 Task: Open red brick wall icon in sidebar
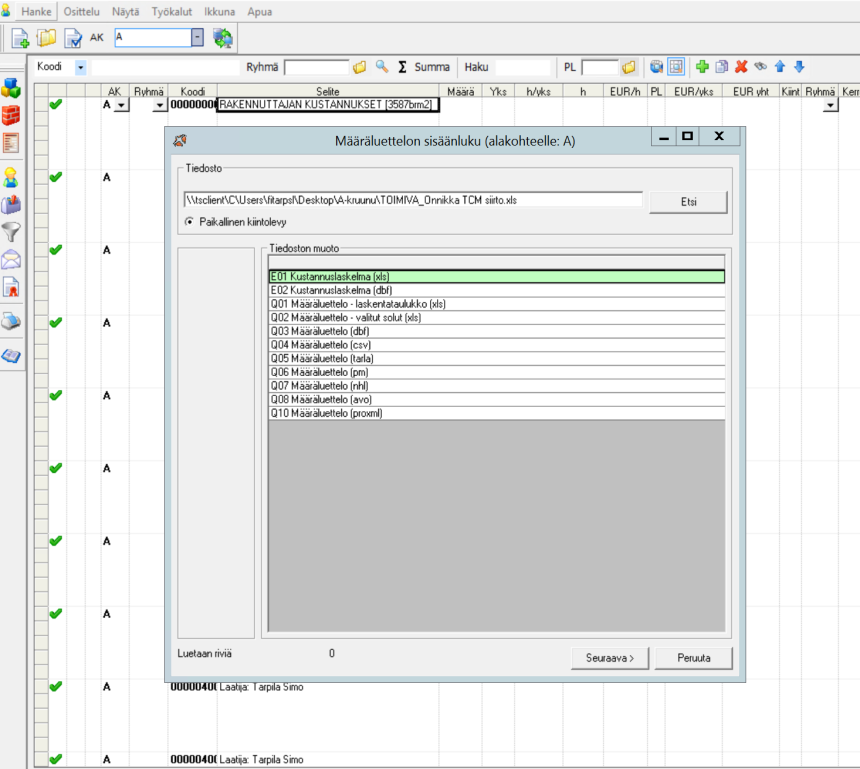pos(11,115)
